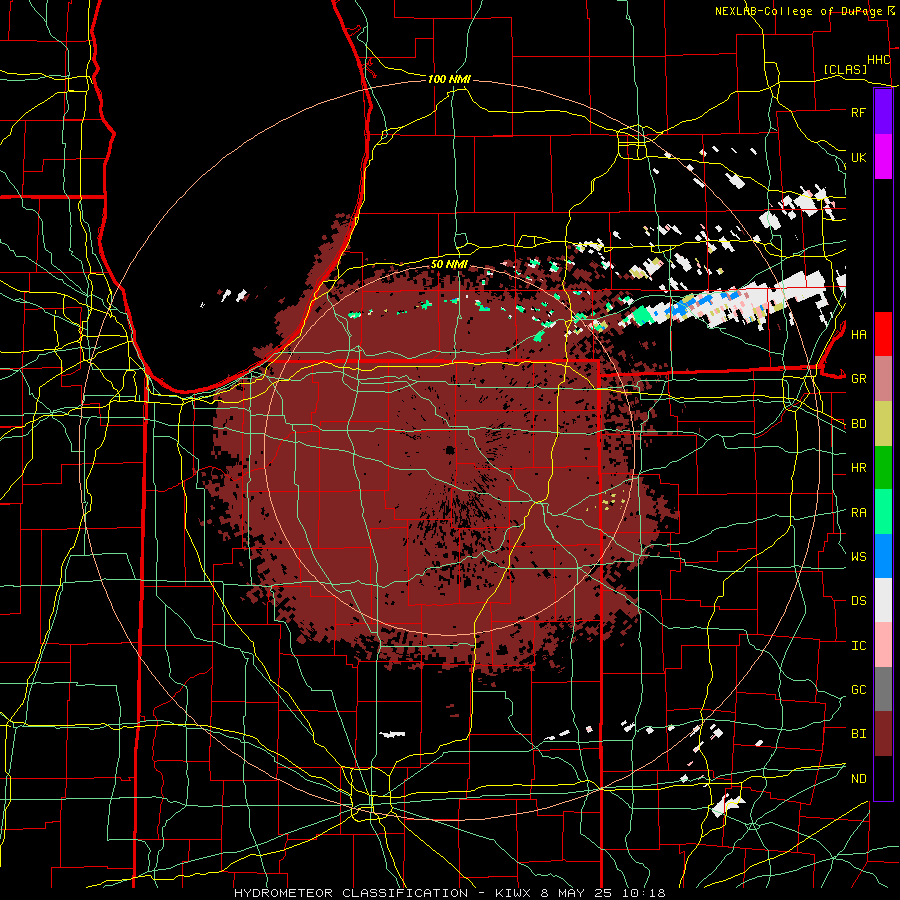Click the DS white legend swatch
The height and width of the screenshot is (900, 900).
pos(883,600)
